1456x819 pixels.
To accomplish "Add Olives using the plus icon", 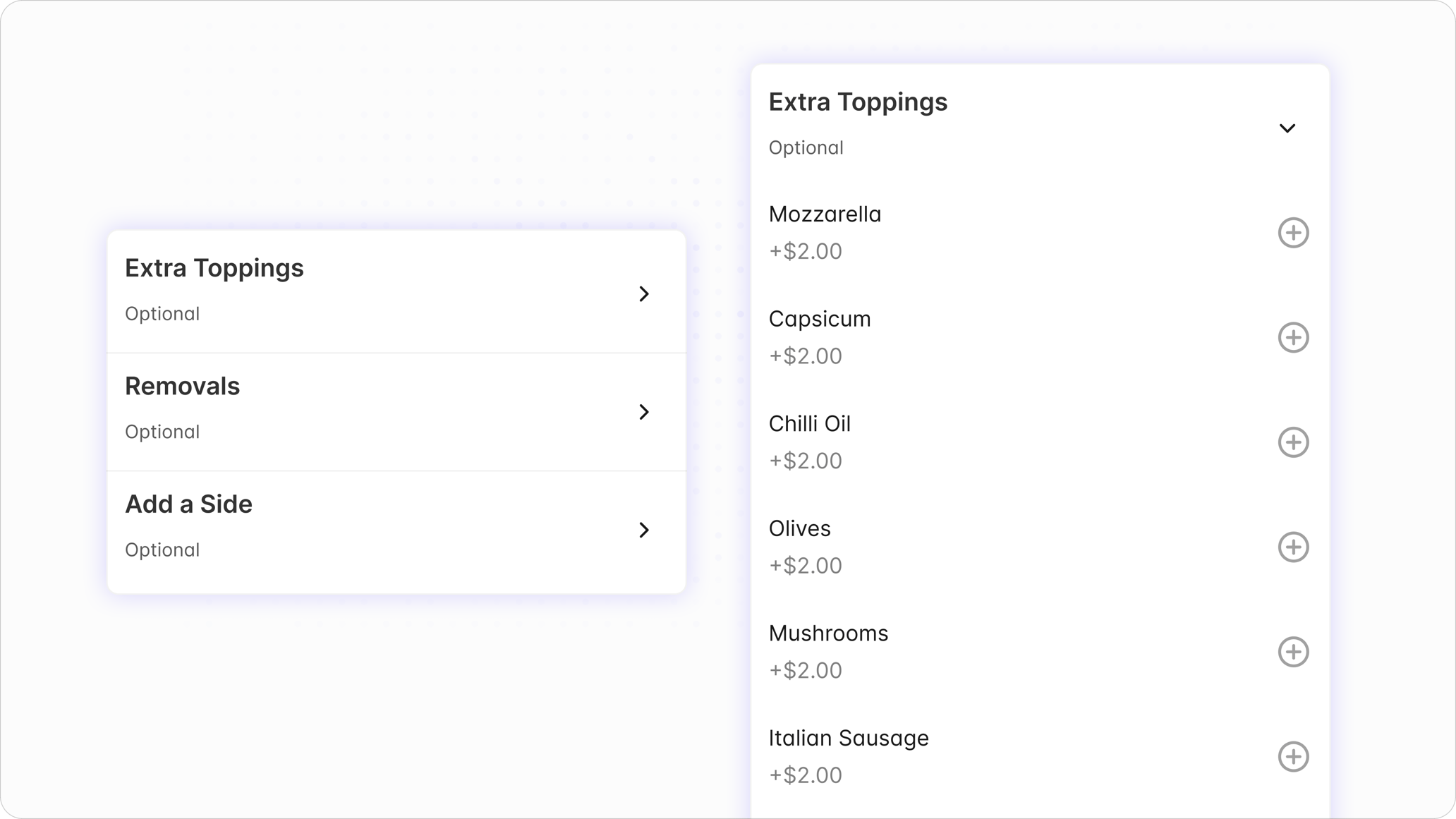I will [x=1293, y=547].
